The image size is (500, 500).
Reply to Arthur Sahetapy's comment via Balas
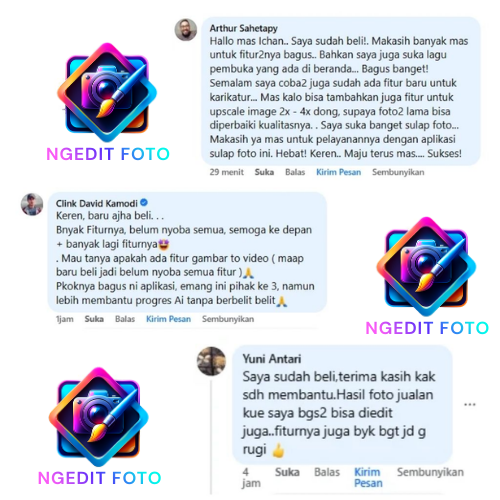pos(295,172)
